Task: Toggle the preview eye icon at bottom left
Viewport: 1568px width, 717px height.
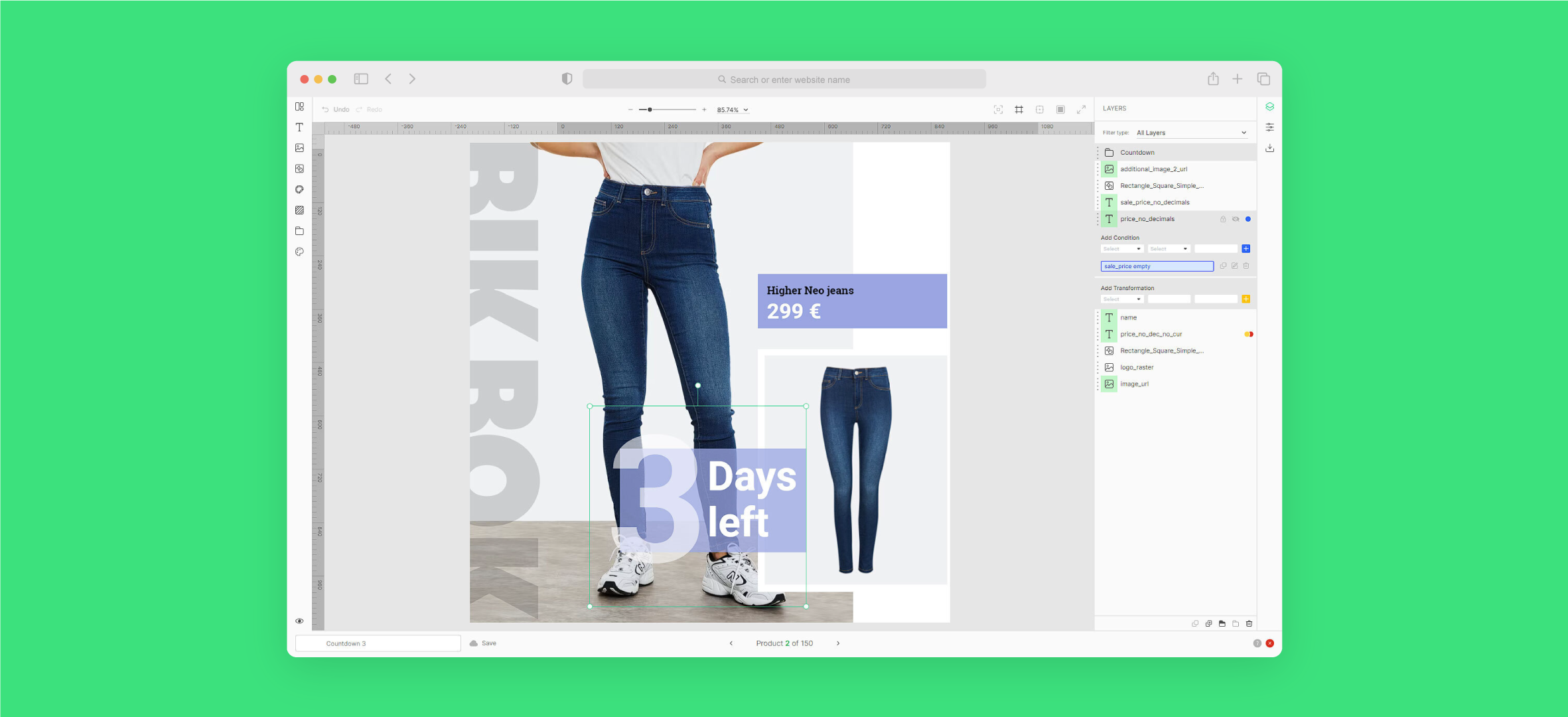Action: pyautogui.click(x=299, y=621)
